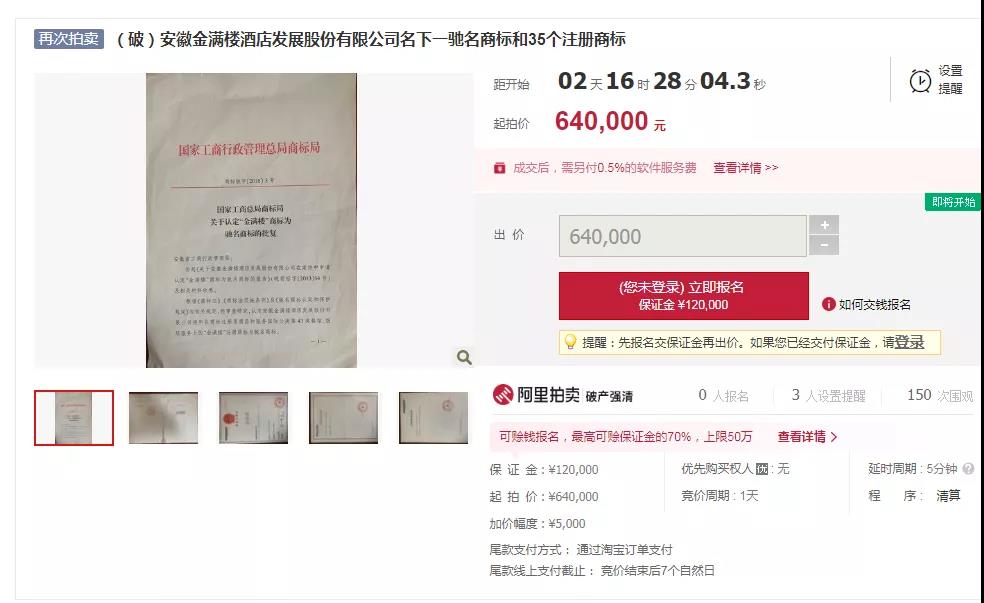Open 查看详情 >> for software service fee

click(746, 168)
